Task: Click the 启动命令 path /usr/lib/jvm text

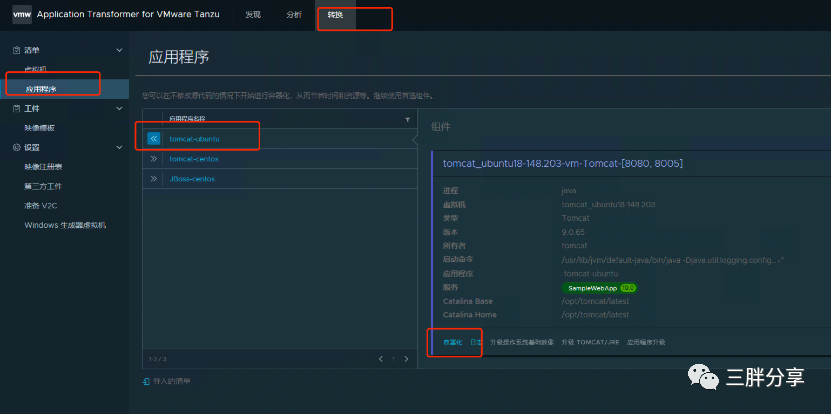Action: [670, 260]
